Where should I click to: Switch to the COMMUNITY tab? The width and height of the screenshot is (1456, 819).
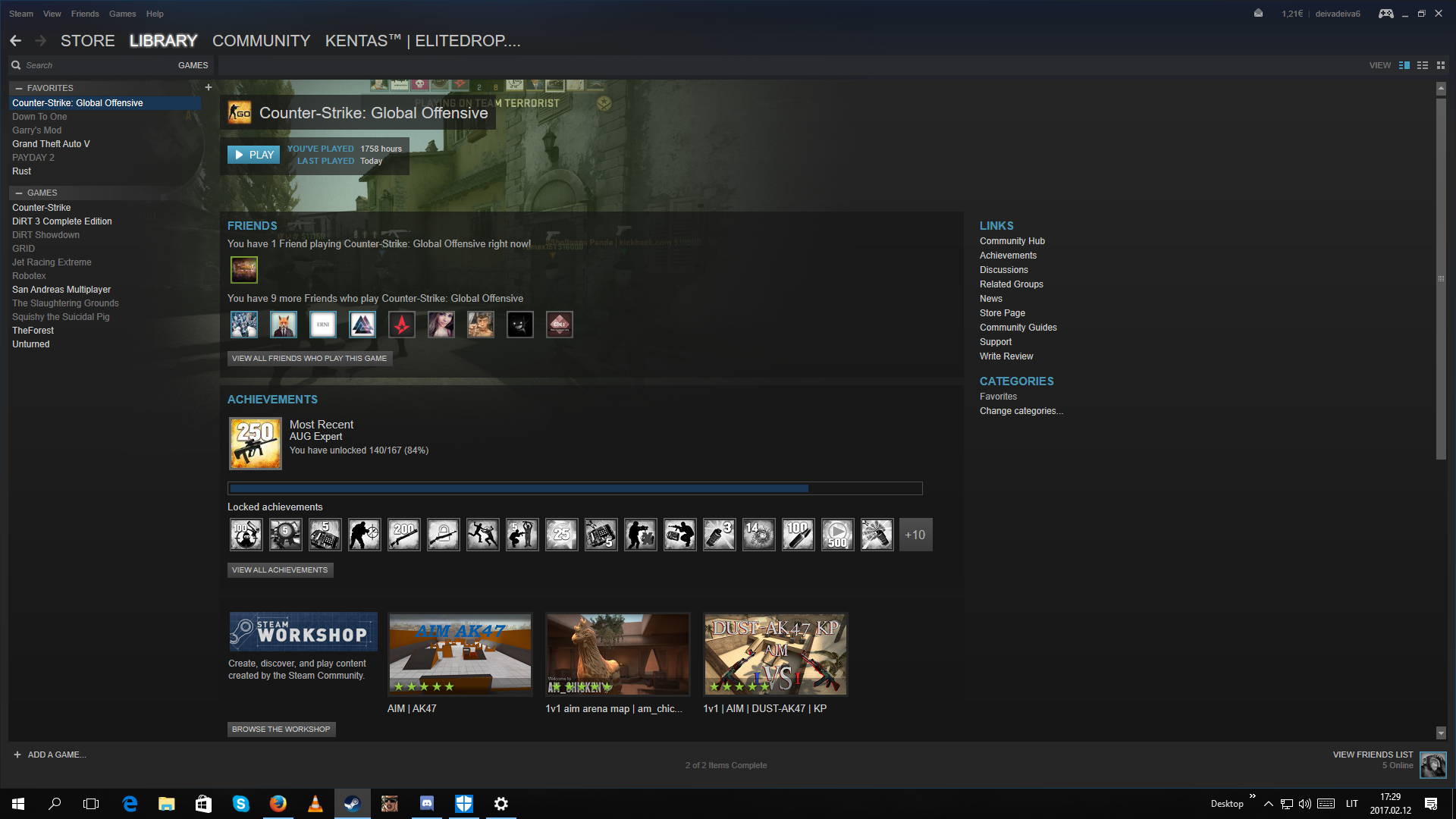(262, 41)
